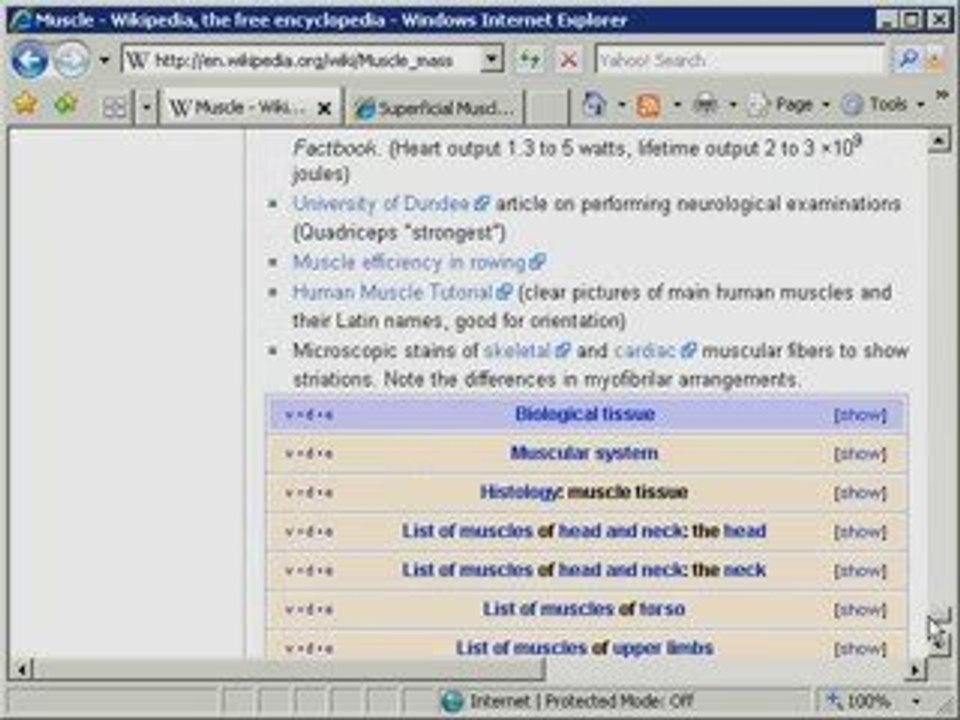
Task: Show the Histology: muscle tissue navbox
Action: point(860,493)
